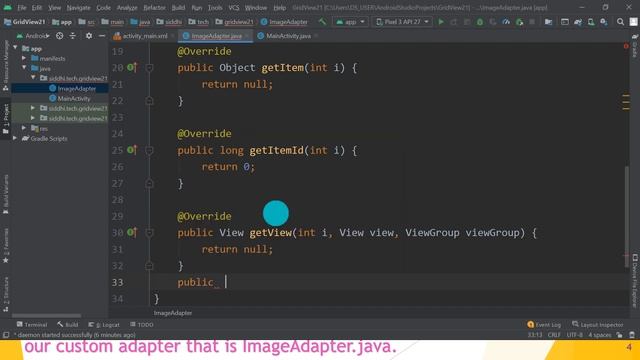
Task: Open Project panel settings gear icon
Action: 89,36
